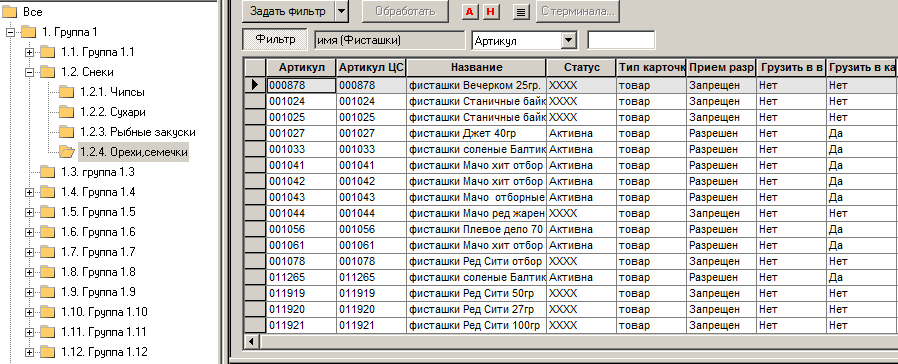Click 'Артикул ЦС' cell '001027'
The width and height of the screenshot is (898, 364).
tap(372, 133)
